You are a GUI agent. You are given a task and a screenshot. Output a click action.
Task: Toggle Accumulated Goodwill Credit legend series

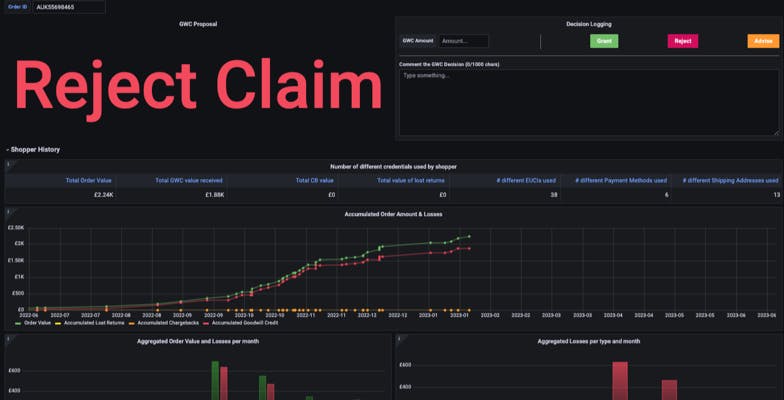[240, 323]
